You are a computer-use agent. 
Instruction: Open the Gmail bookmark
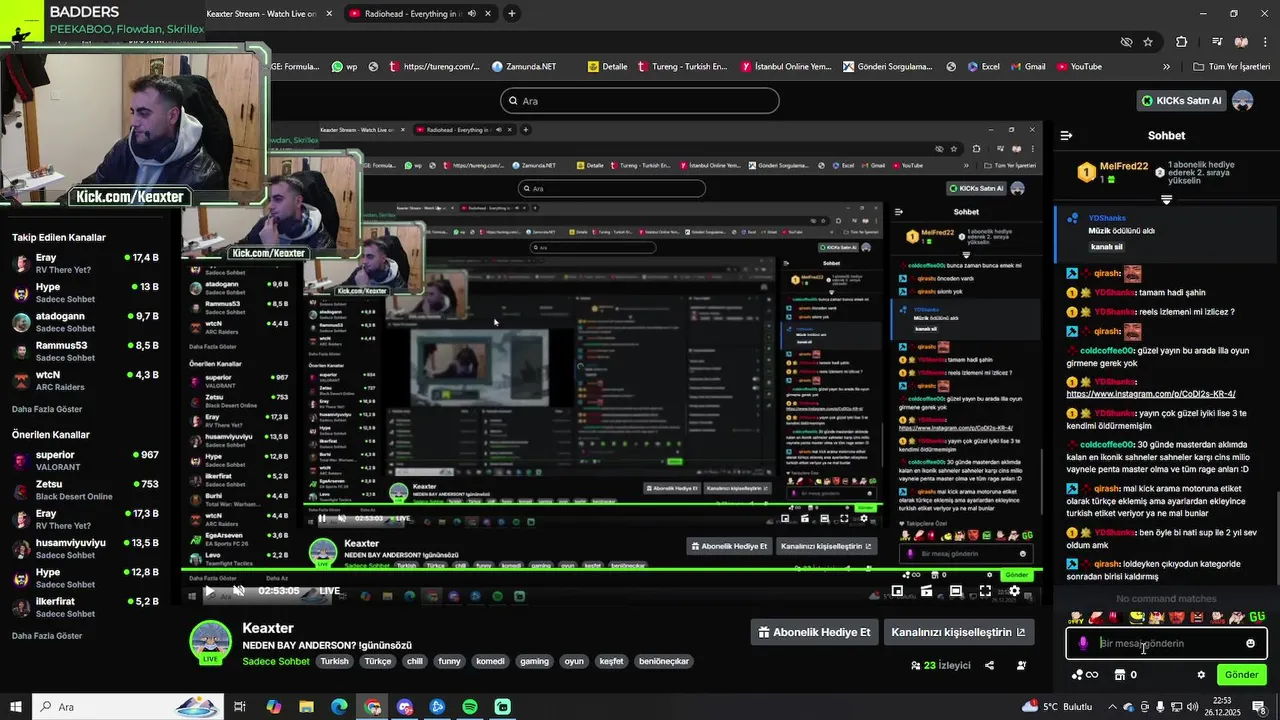(1027, 67)
